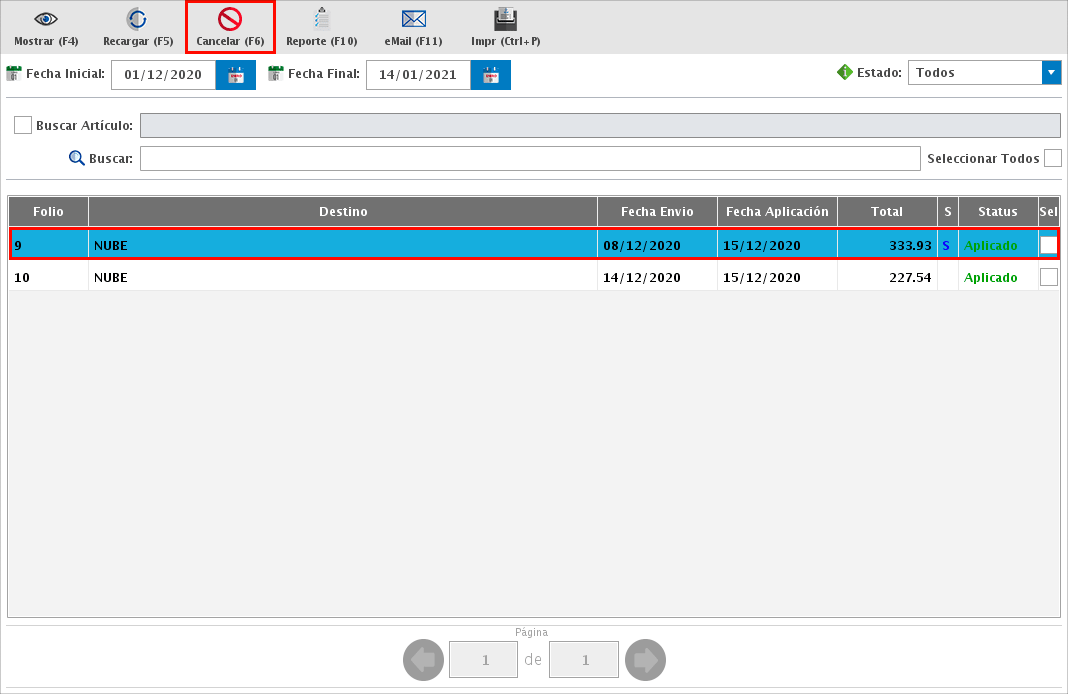The image size is (1068, 694).
Task: Enable the Buscar Artículo checkbox
Action: click(23, 125)
